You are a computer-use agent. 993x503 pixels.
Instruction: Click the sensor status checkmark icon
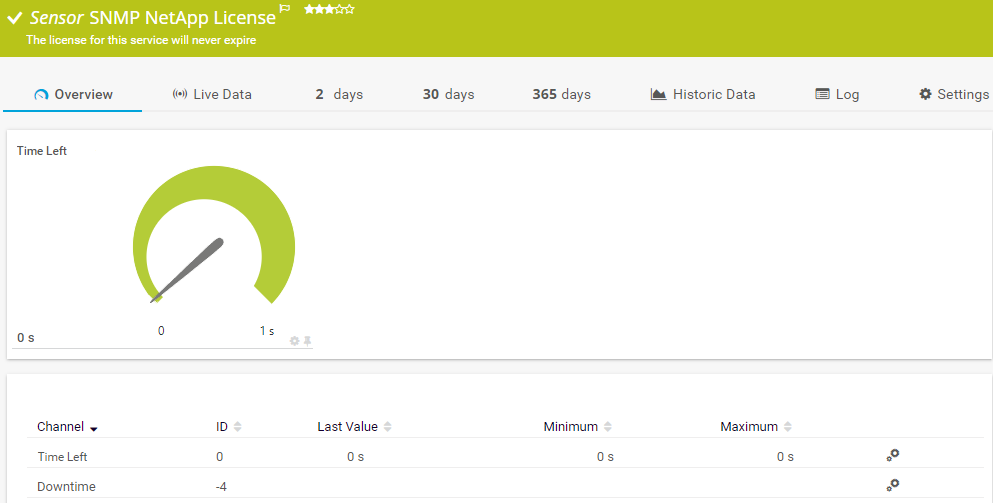pyautogui.click(x=15, y=18)
